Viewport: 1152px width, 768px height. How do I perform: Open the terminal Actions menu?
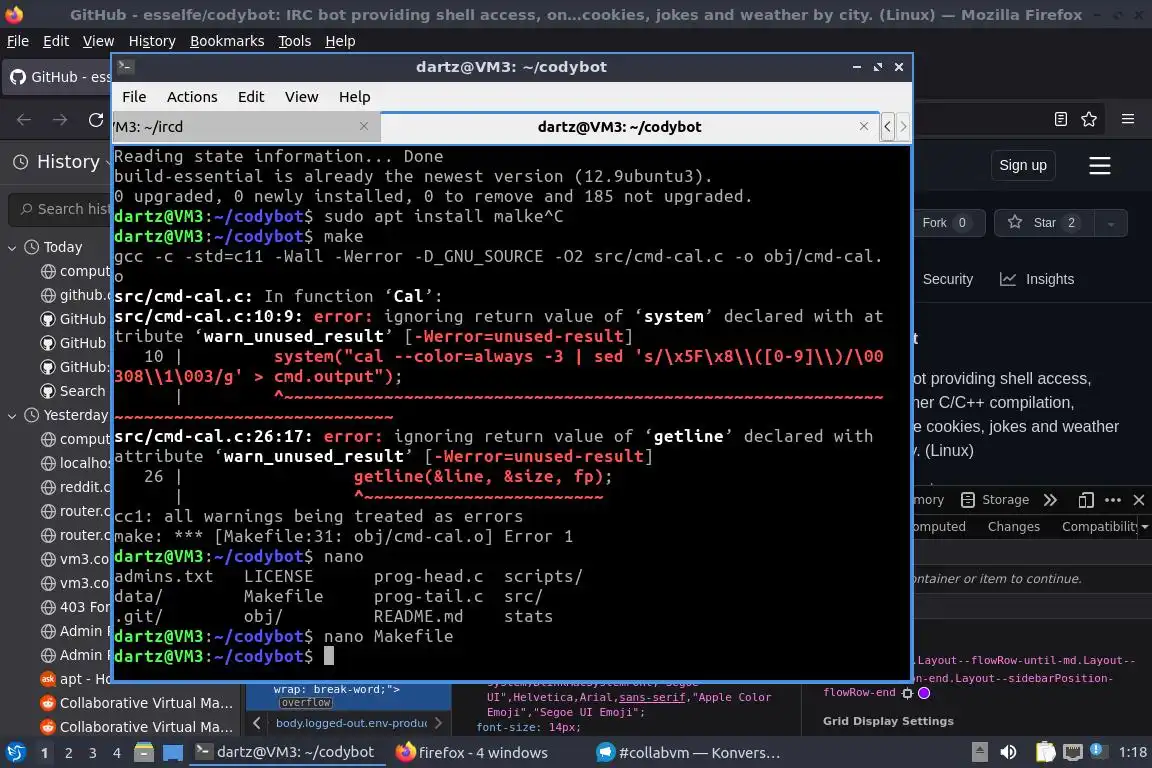pyautogui.click(x=192, y=97)
